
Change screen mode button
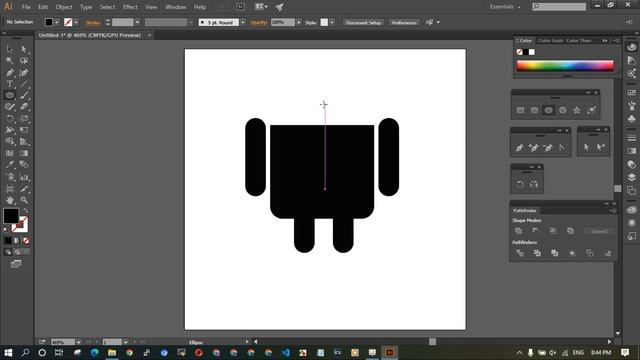point(16,264)
